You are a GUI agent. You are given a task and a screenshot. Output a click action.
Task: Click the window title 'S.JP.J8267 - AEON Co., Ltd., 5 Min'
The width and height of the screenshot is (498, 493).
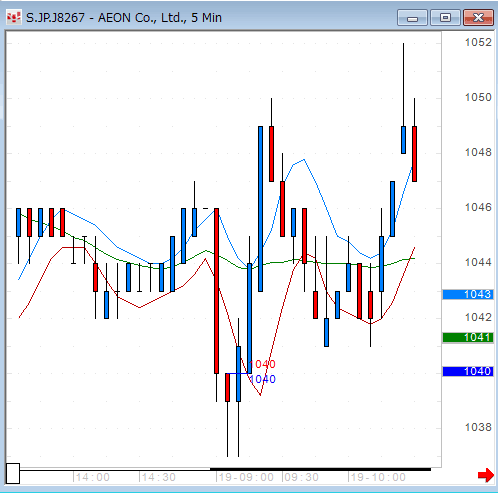coord(124,18)
